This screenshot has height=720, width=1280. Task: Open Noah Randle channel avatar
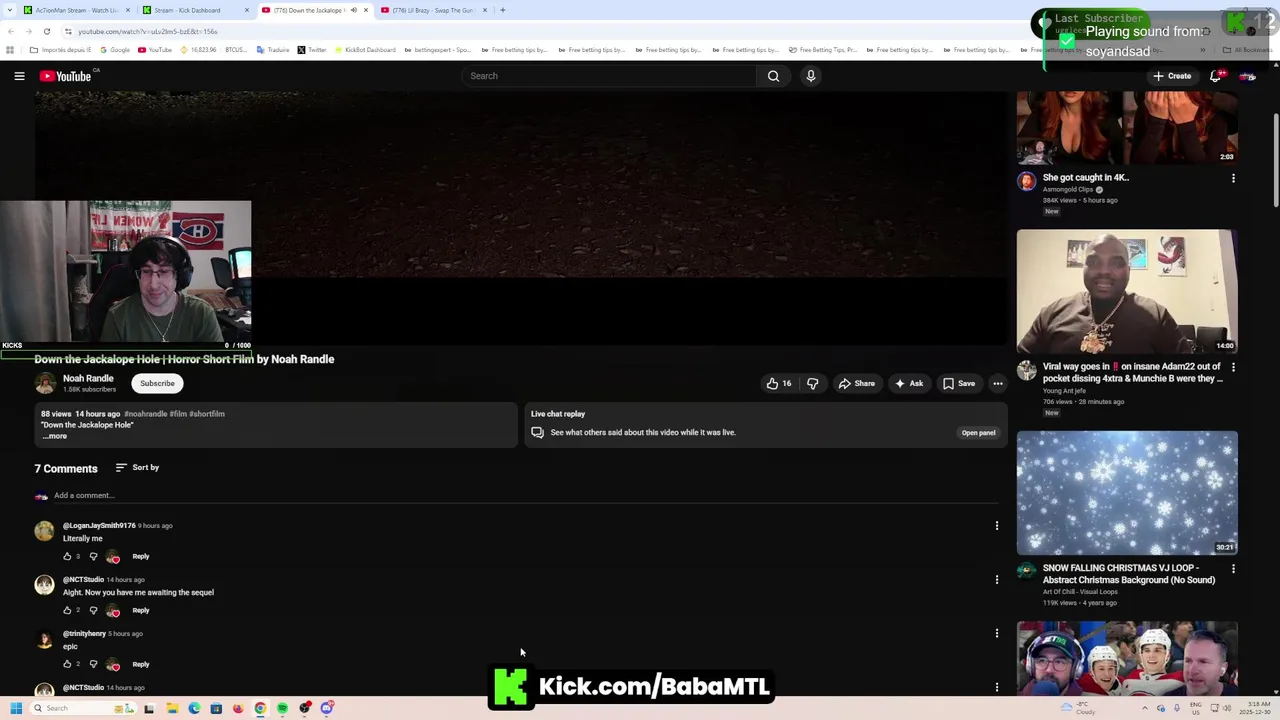tap(45, 383)
